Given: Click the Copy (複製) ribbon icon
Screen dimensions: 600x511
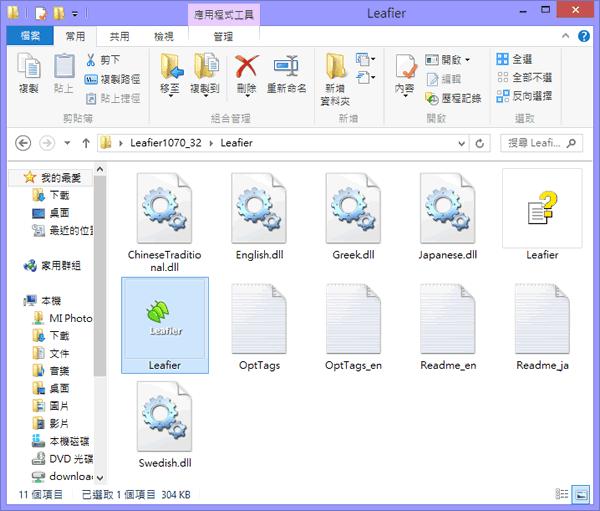Looking at the screenshot, I should (x=28, y=73).
